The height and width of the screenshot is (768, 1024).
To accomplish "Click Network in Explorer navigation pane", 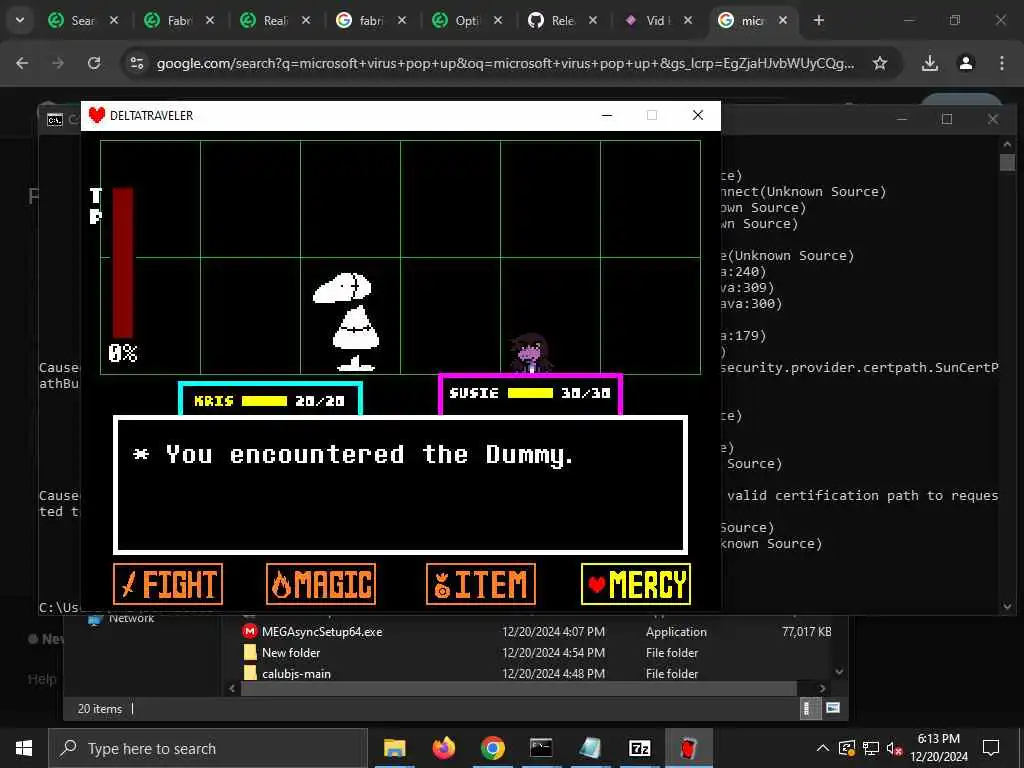I will coord(131,618).
